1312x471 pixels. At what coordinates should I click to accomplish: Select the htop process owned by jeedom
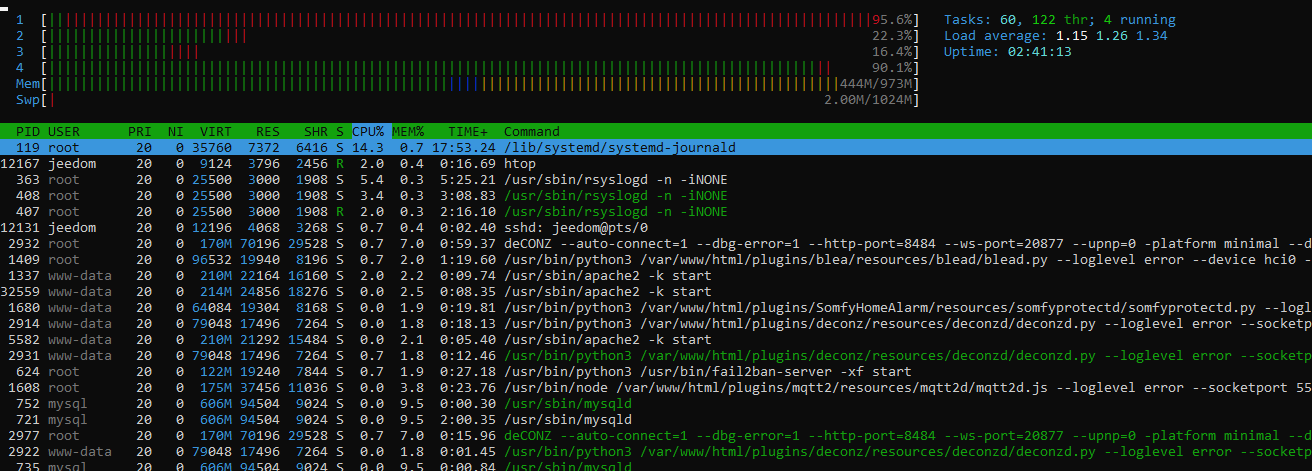point(520,164)
